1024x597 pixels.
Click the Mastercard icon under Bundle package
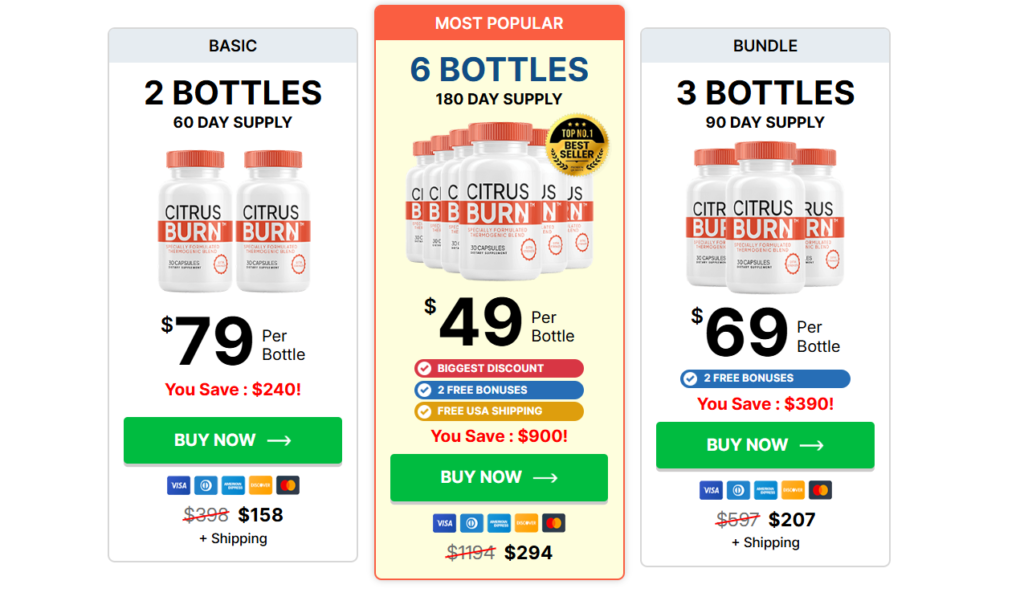820,491
